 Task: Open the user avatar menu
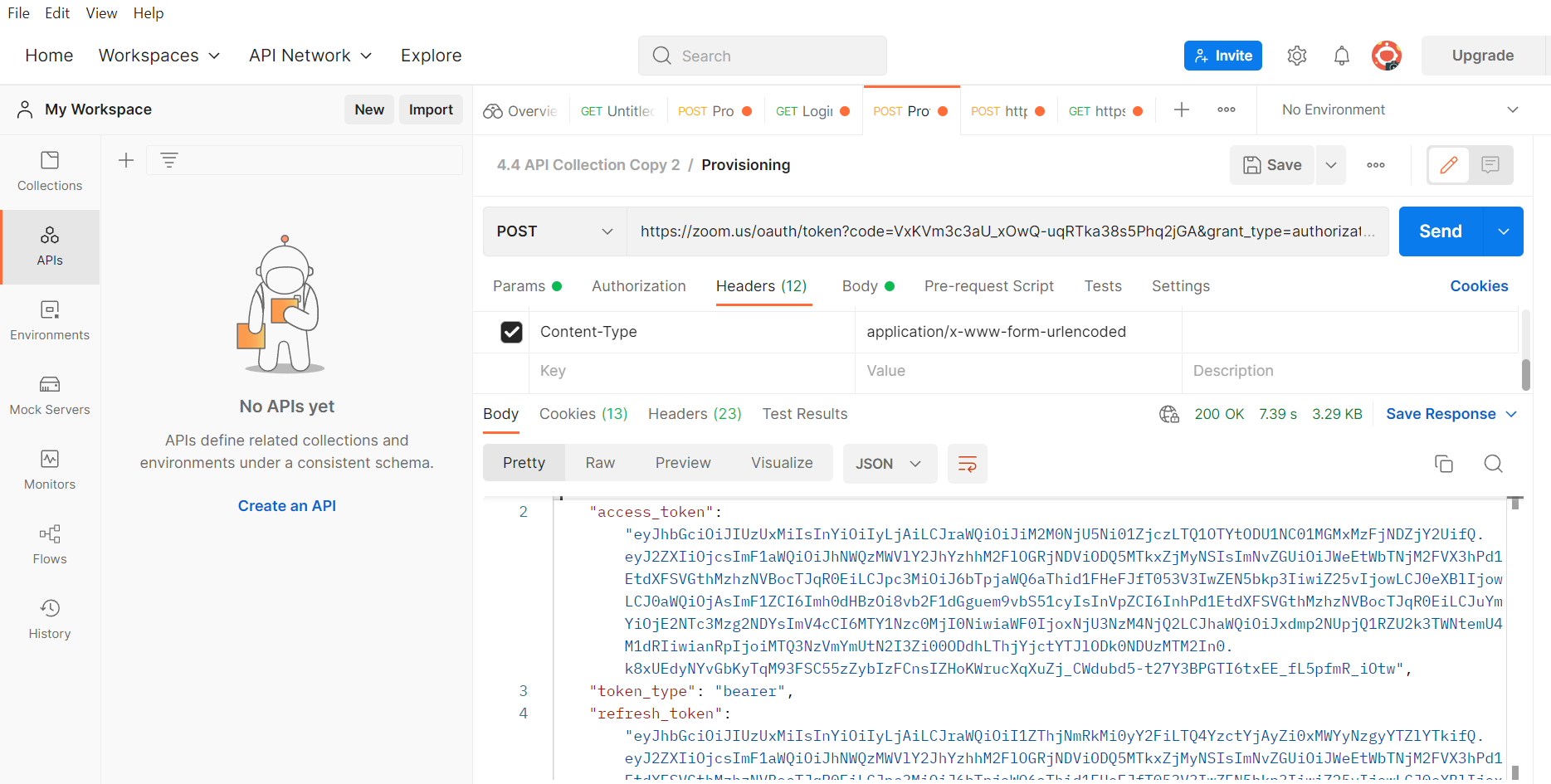point(1387,56)
